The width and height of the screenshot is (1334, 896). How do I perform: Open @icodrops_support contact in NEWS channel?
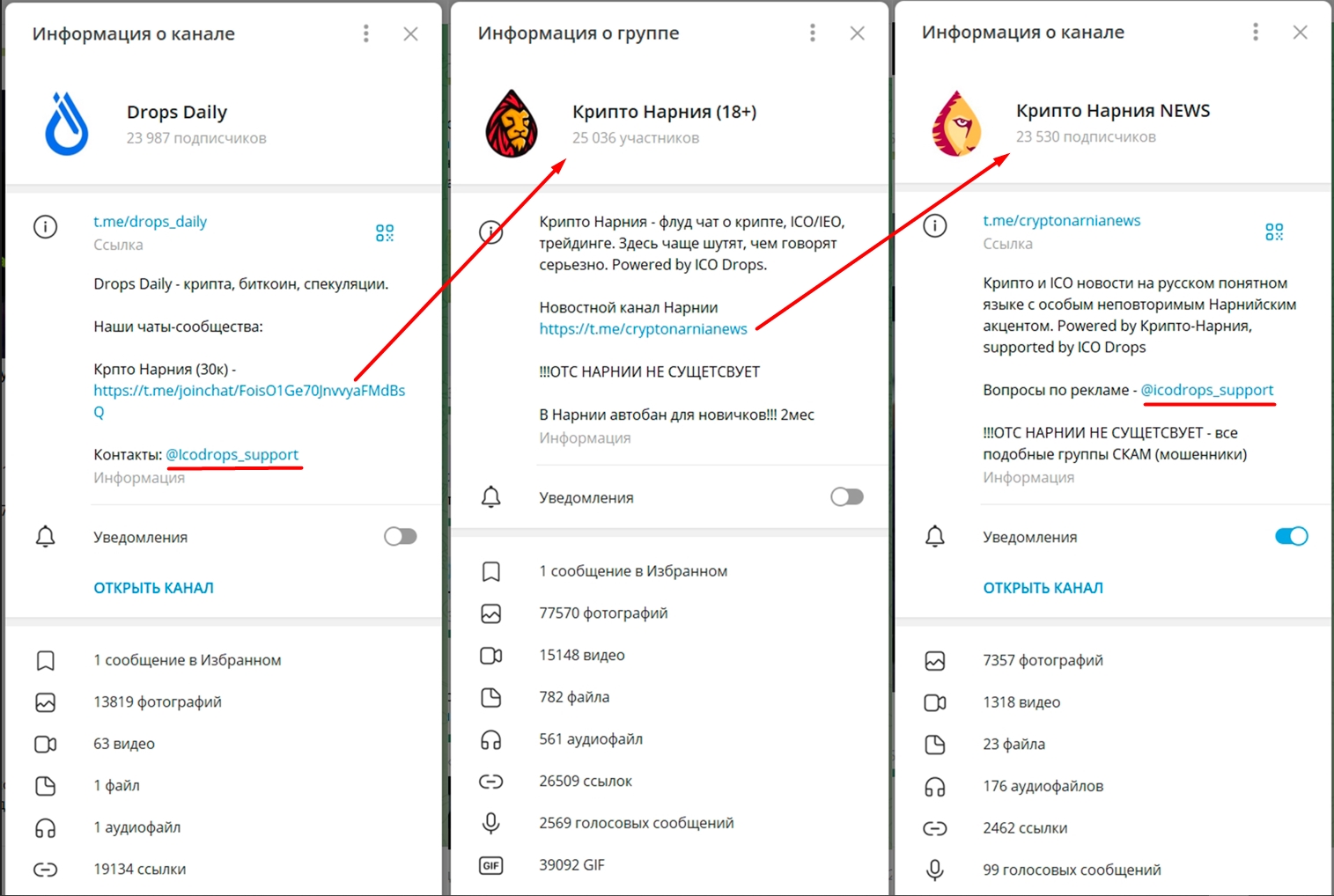(x=1207, y=390)
